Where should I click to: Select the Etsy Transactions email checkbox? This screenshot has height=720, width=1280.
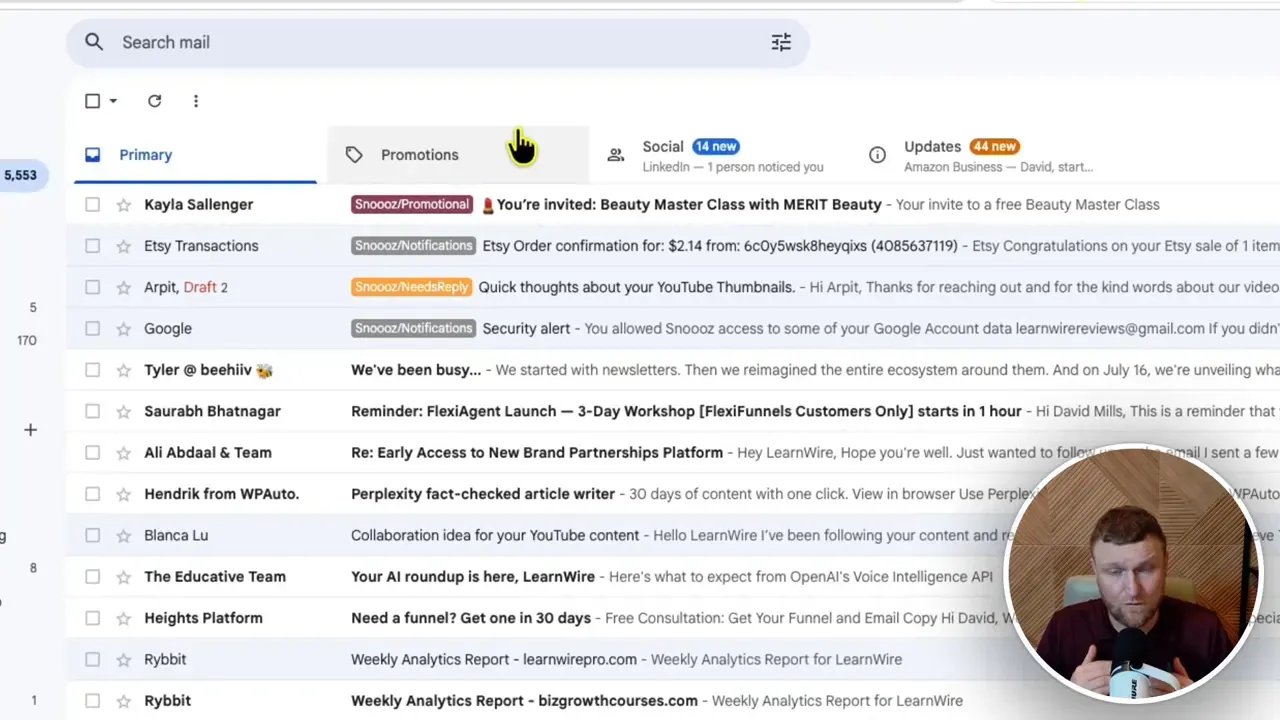pos(92,246)
